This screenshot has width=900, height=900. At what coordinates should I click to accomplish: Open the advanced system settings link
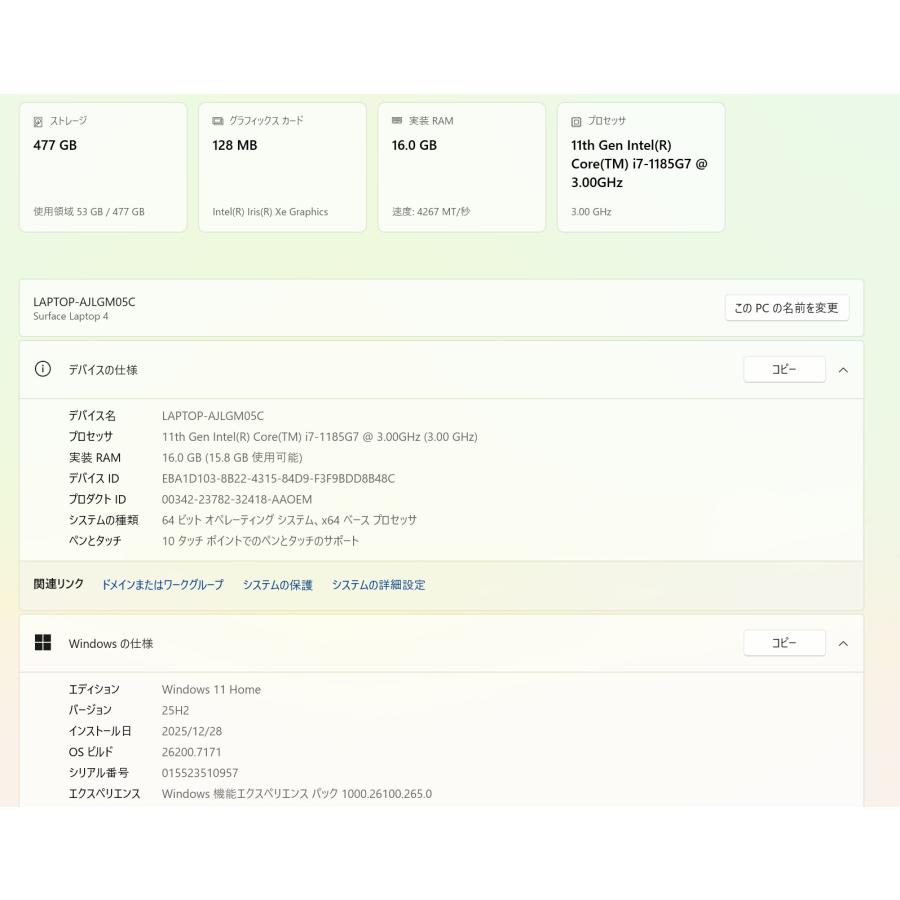coord(378,585)
